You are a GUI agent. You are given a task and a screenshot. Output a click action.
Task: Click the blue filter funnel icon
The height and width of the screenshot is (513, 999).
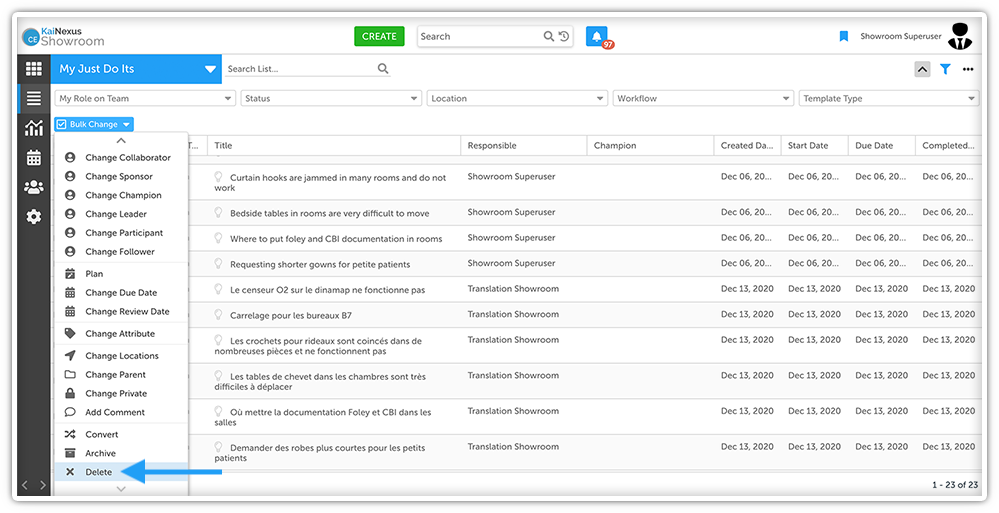(x=945, y=69)
